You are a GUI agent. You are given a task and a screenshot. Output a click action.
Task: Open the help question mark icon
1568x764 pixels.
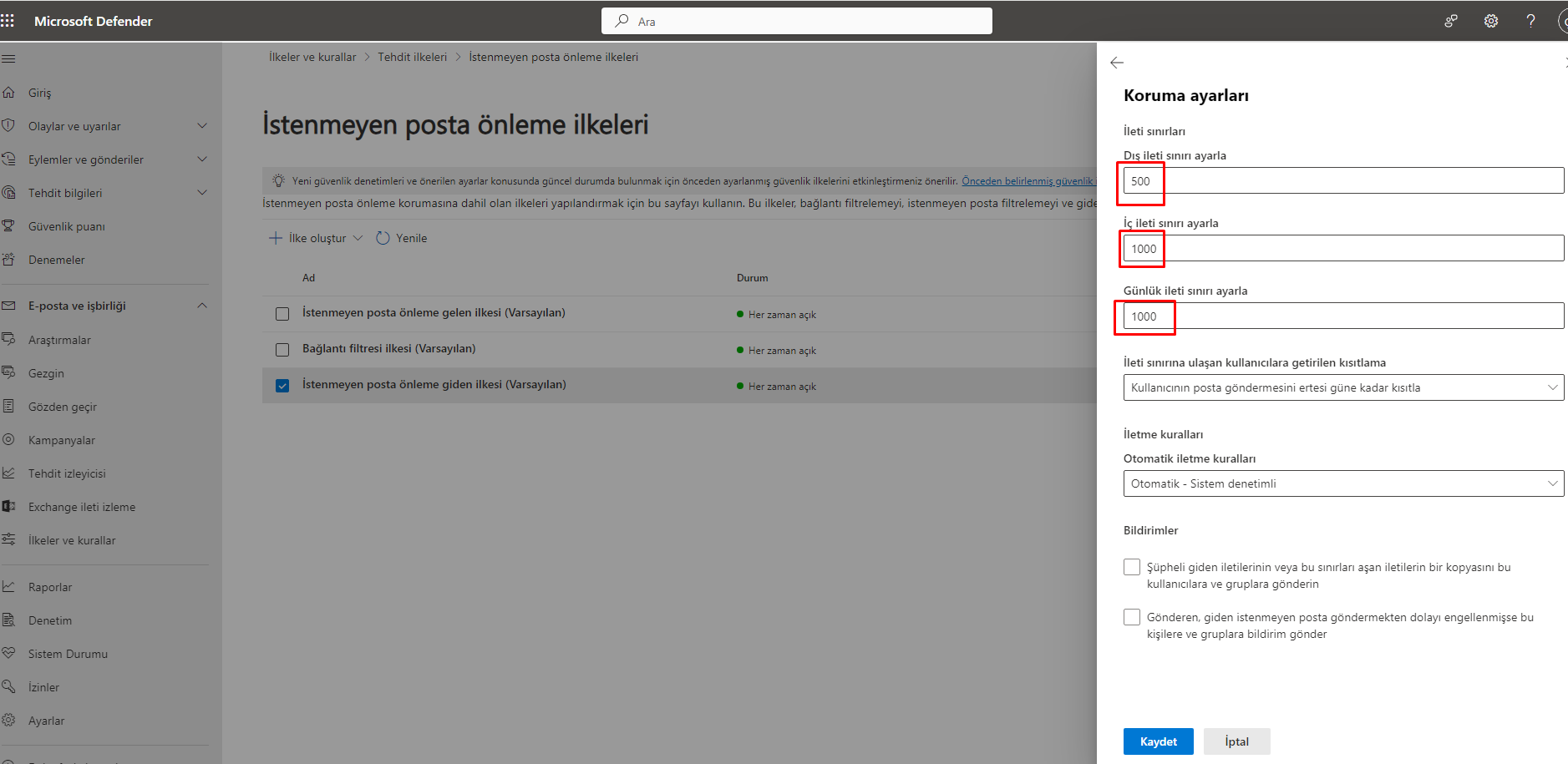click(x=1530, y=21)
